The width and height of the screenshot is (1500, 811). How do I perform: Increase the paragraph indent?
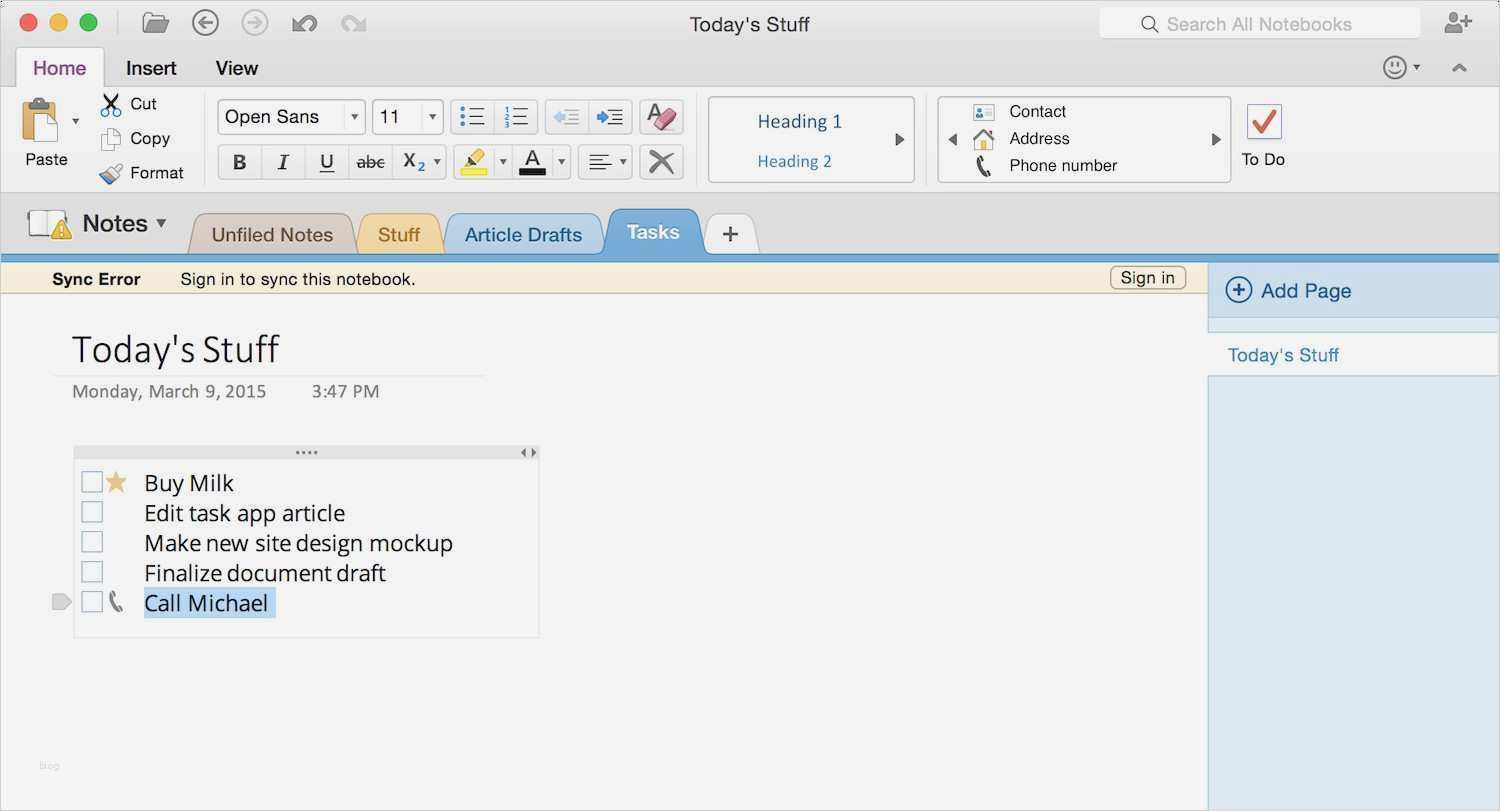tap(610, 116)
